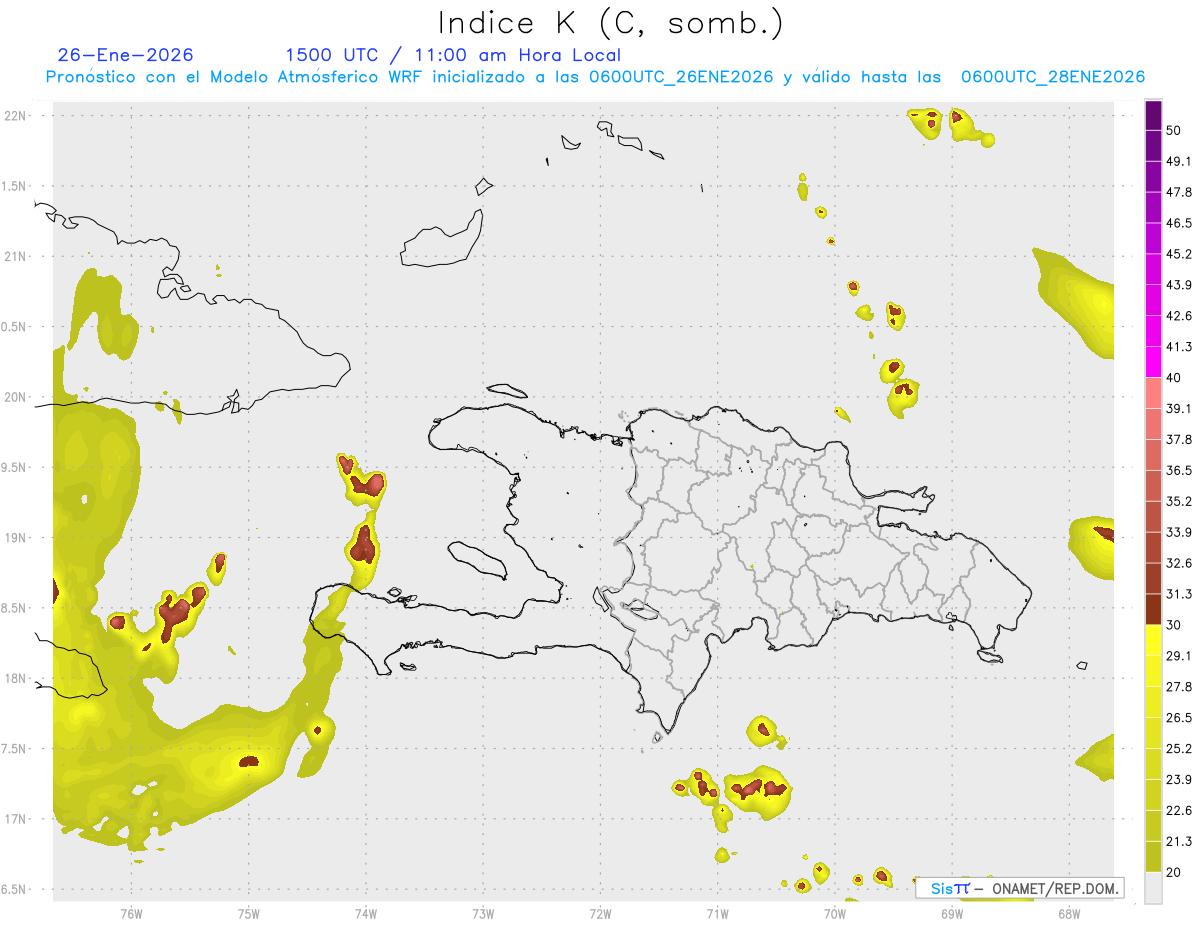The image size is (1200, 927).
Task: Click the '45.2' colorbar label
Action: (1179, 254)
